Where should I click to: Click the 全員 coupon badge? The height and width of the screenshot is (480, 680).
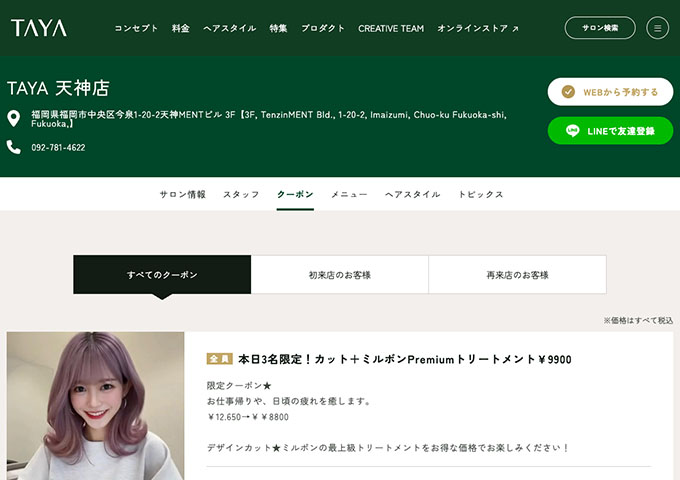coord(219,359)
